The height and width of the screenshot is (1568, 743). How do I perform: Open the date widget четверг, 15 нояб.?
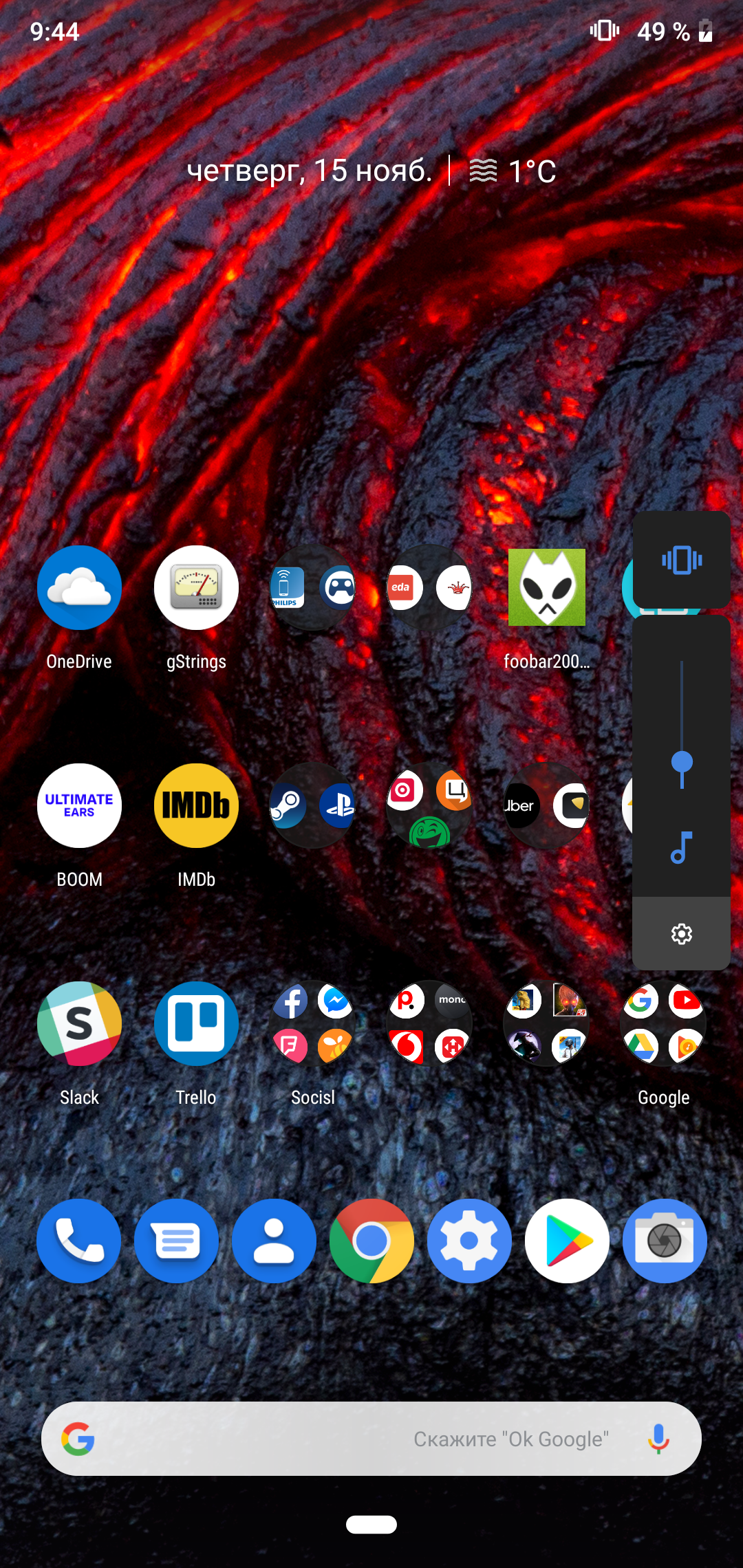pos(310,171)
